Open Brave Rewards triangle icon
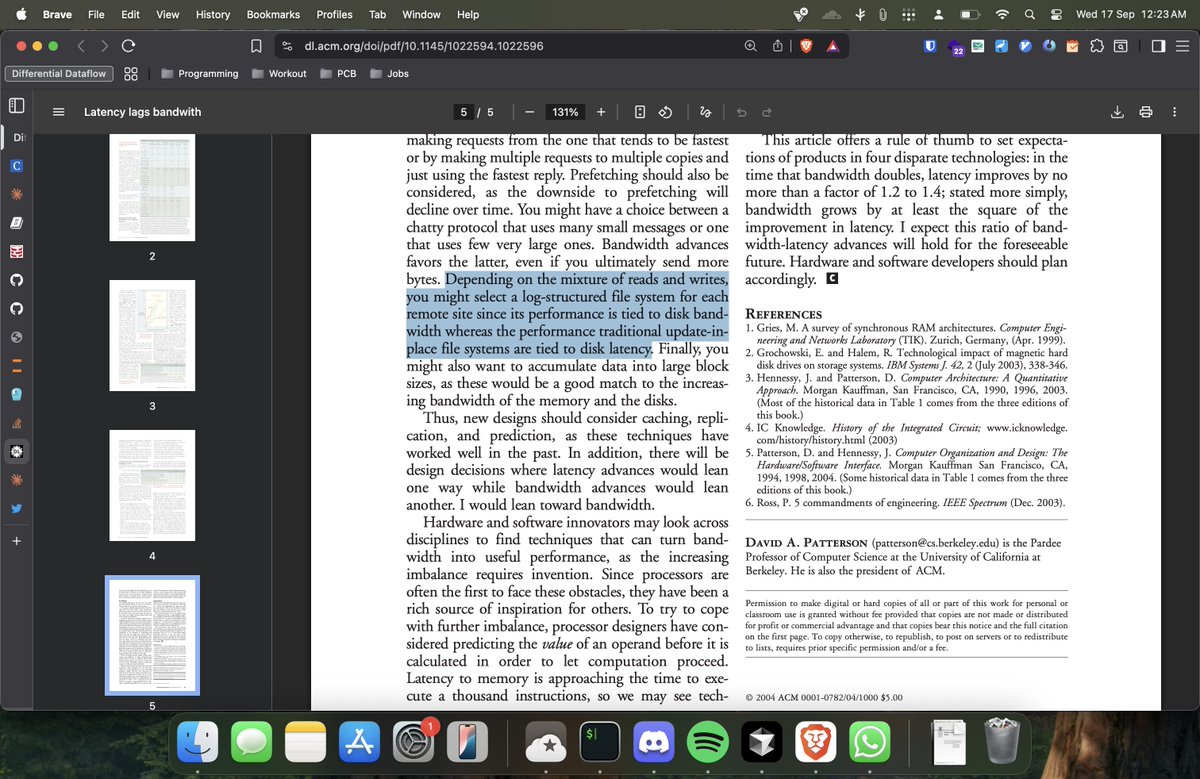Image resolution: width=1200 pixels, height=779 pixels. click(x=832, y=46)
